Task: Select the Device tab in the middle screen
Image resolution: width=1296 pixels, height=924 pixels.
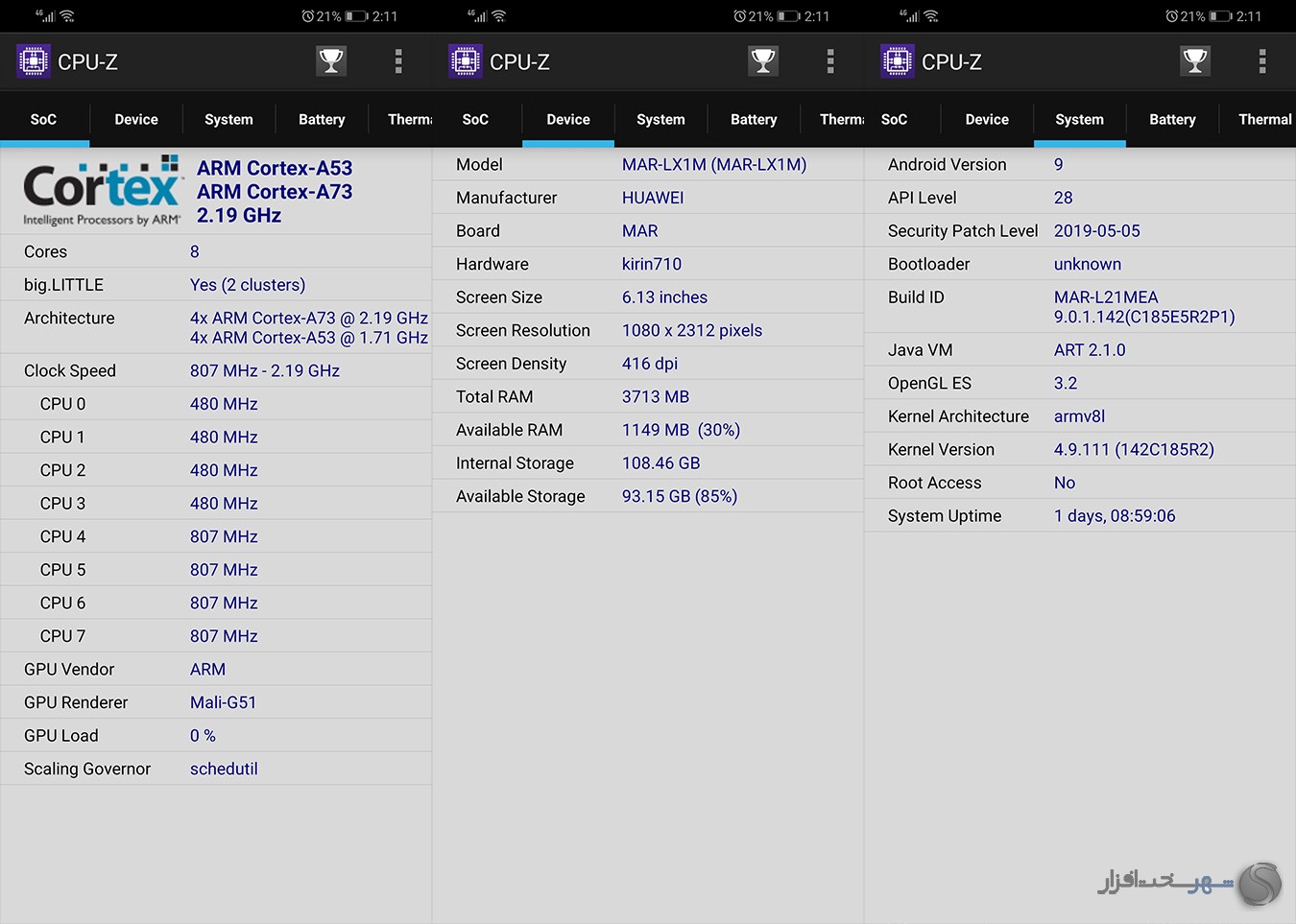Action: click(x=568, y=119)
